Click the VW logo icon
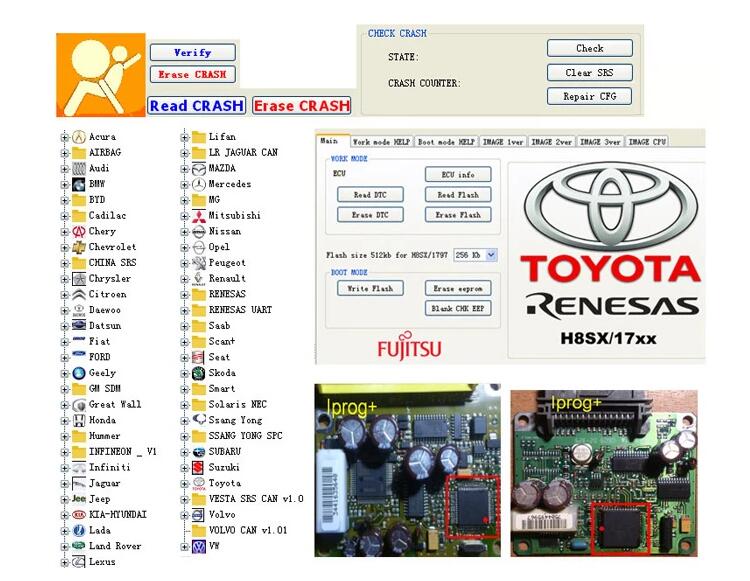The width and height of the screenshot is (750, 581). point(199,547)
